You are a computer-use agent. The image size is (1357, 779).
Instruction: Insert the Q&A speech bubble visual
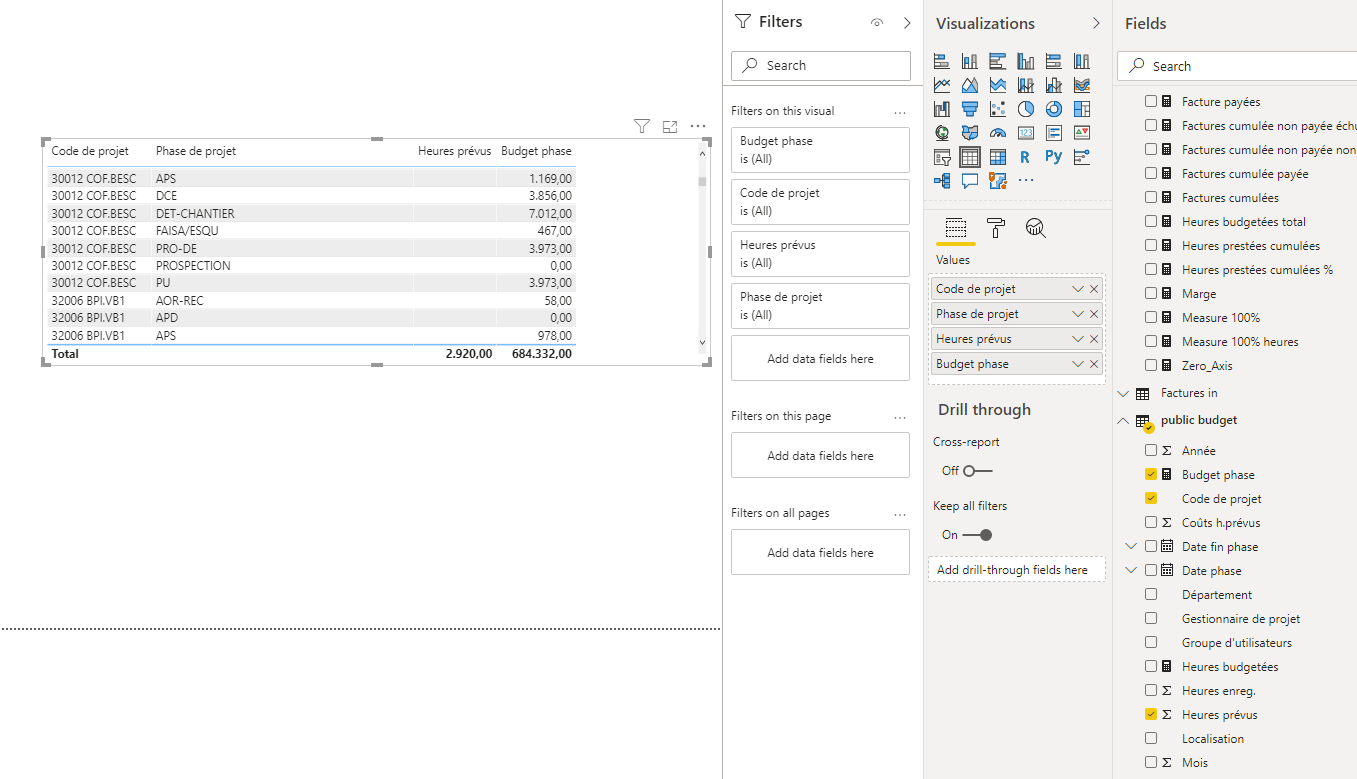(970, 181)
